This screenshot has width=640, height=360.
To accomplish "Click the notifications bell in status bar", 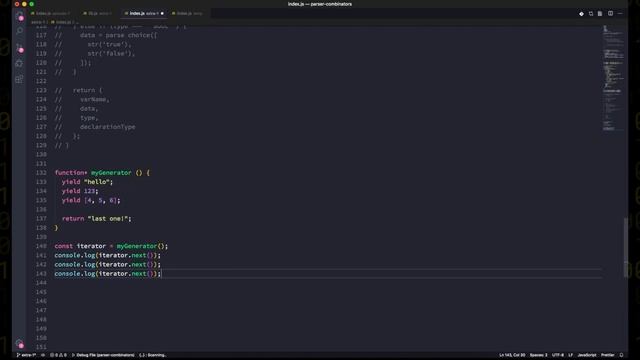I will pos(621,355).
